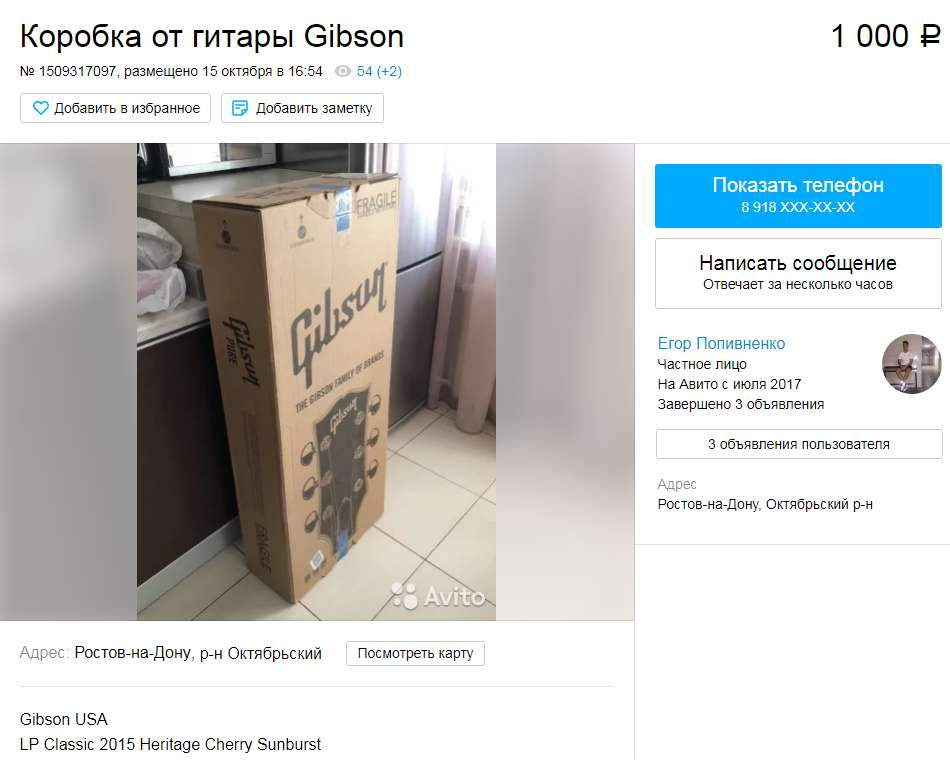This screenshot has height=764, width=950.
Task: View 3 объявления пользователя
Action: tap(799, 444)
